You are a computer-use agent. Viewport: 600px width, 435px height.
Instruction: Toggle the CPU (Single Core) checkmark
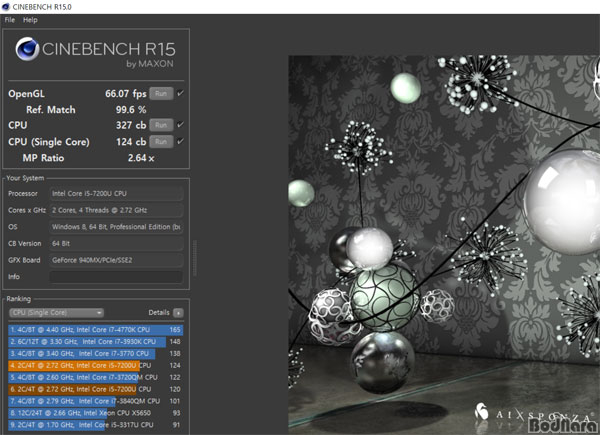(181, 141)
